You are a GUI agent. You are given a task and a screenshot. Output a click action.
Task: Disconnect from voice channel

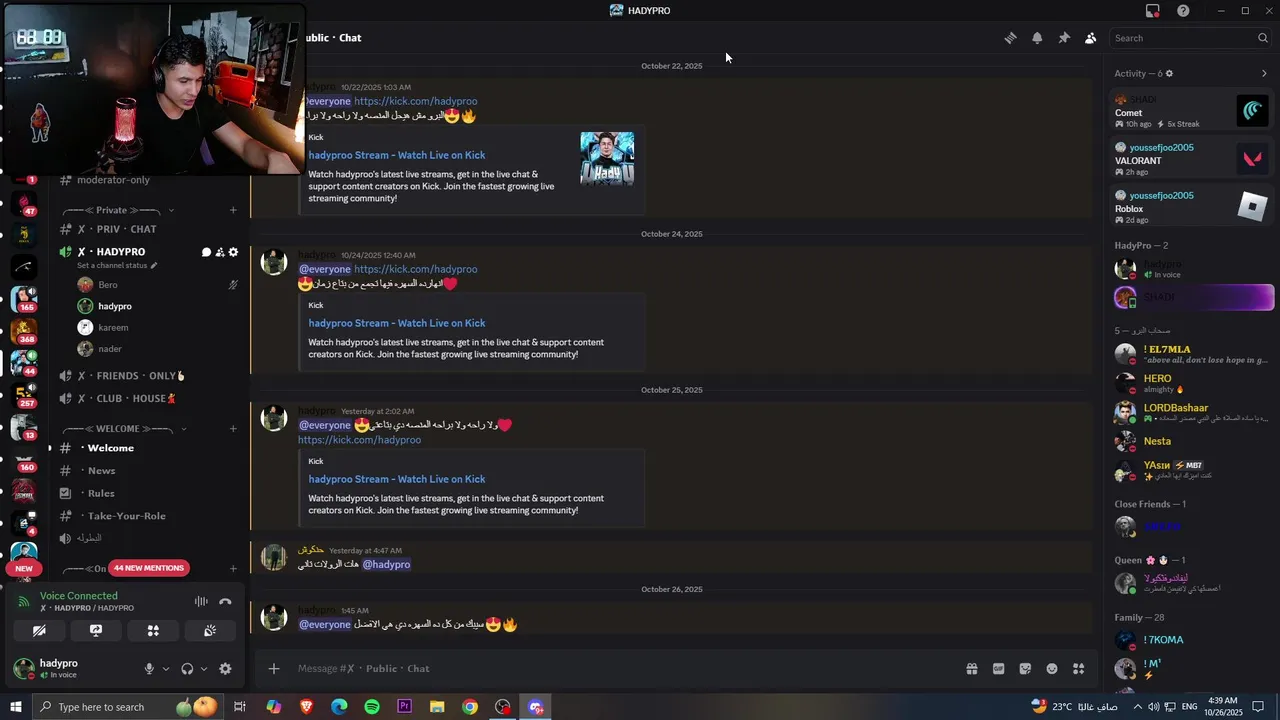[225, 601]
